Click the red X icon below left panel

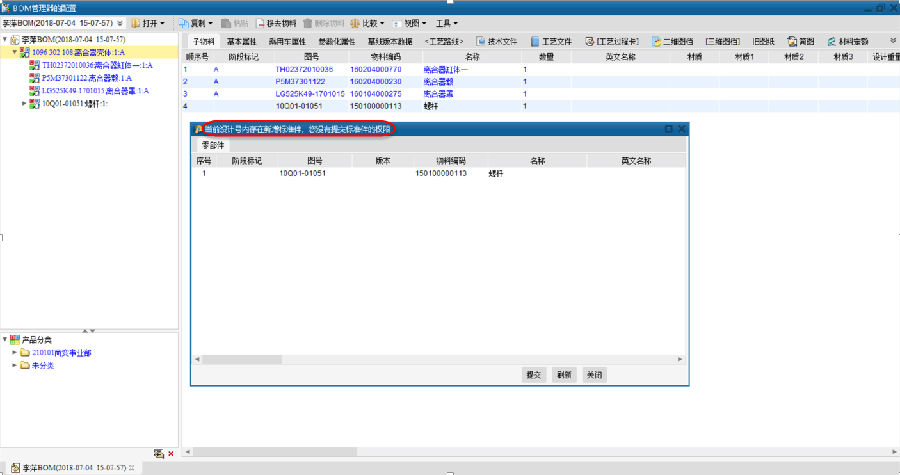point(171,453)
